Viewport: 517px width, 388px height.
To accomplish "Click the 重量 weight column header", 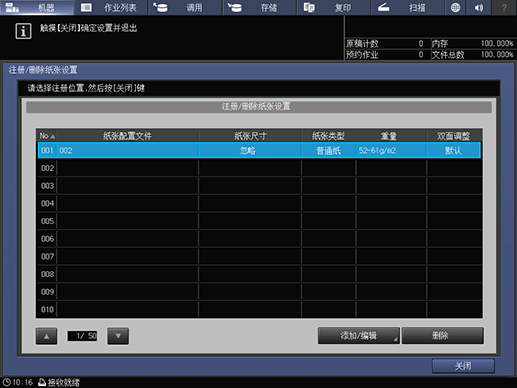I will click(391, 136).
